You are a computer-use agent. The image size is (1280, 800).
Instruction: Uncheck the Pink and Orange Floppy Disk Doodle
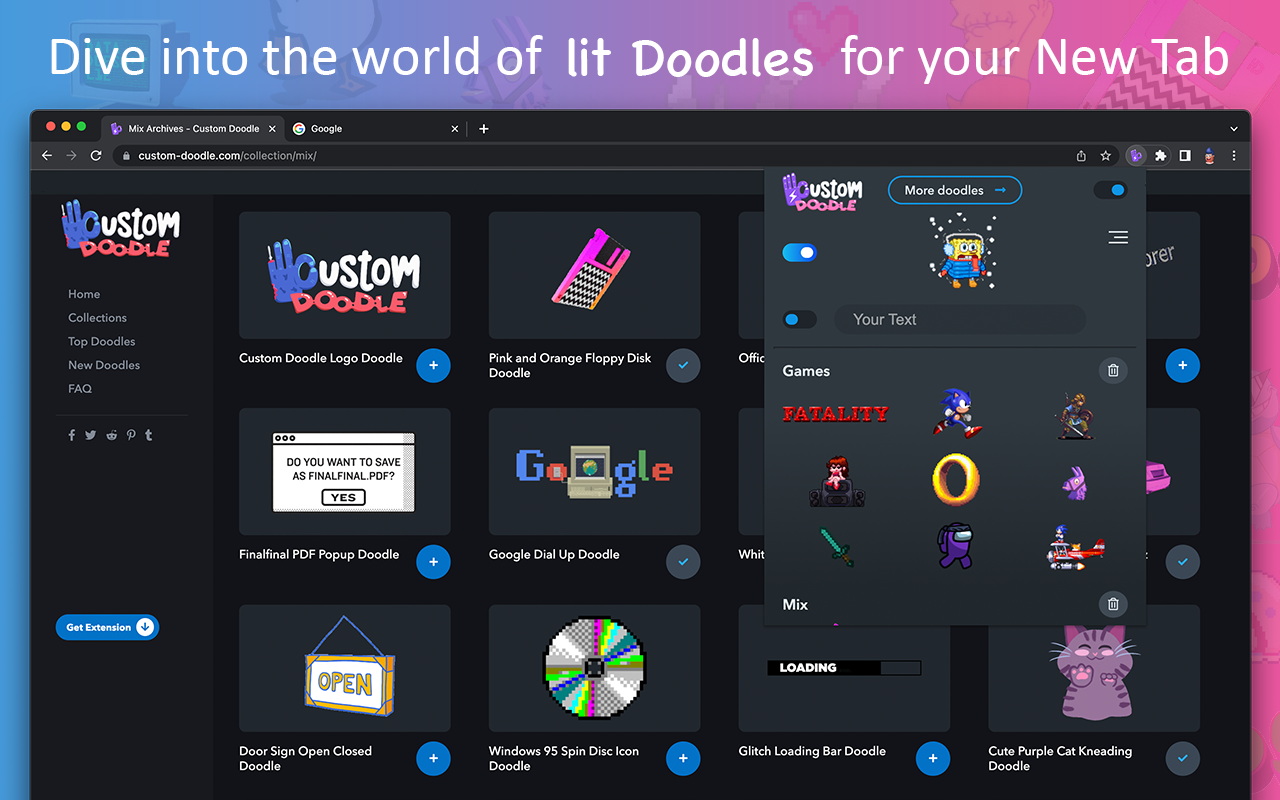(x=683, y=366)
